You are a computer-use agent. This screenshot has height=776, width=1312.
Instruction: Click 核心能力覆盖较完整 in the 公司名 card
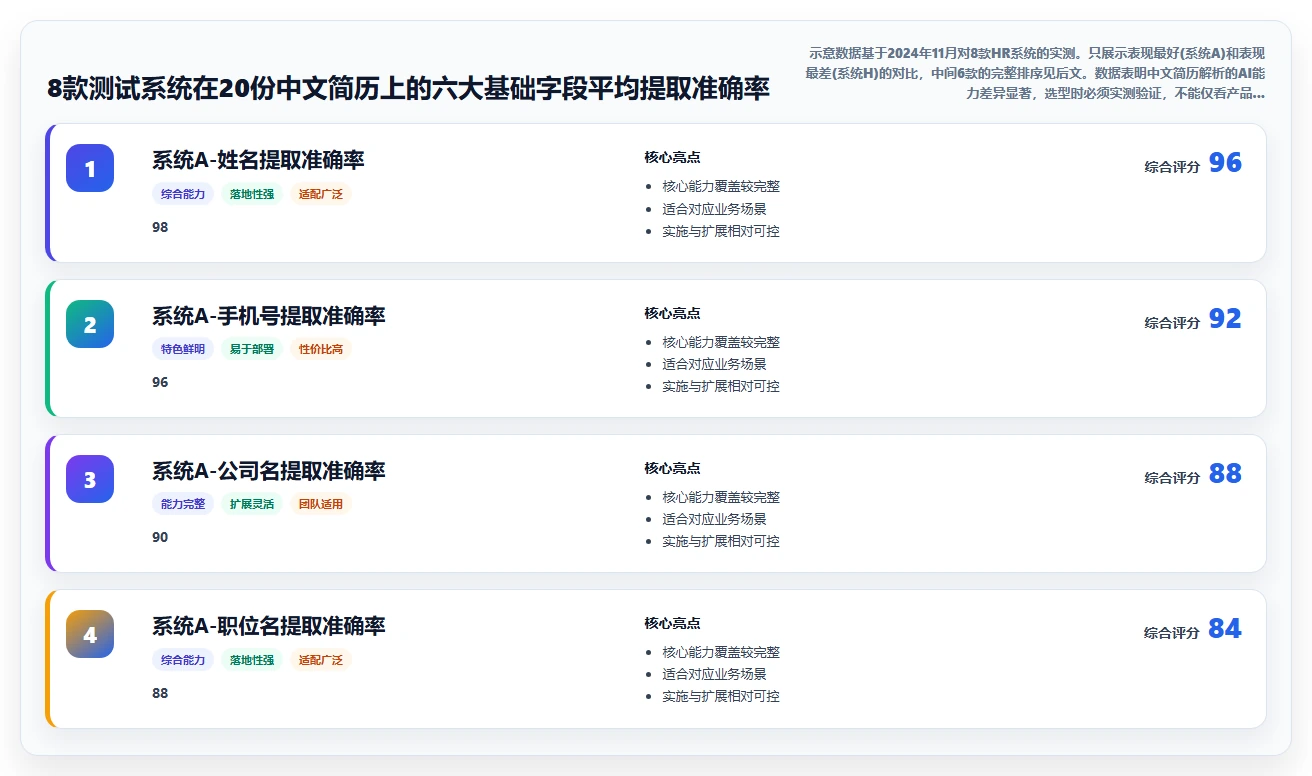[721, 497]
